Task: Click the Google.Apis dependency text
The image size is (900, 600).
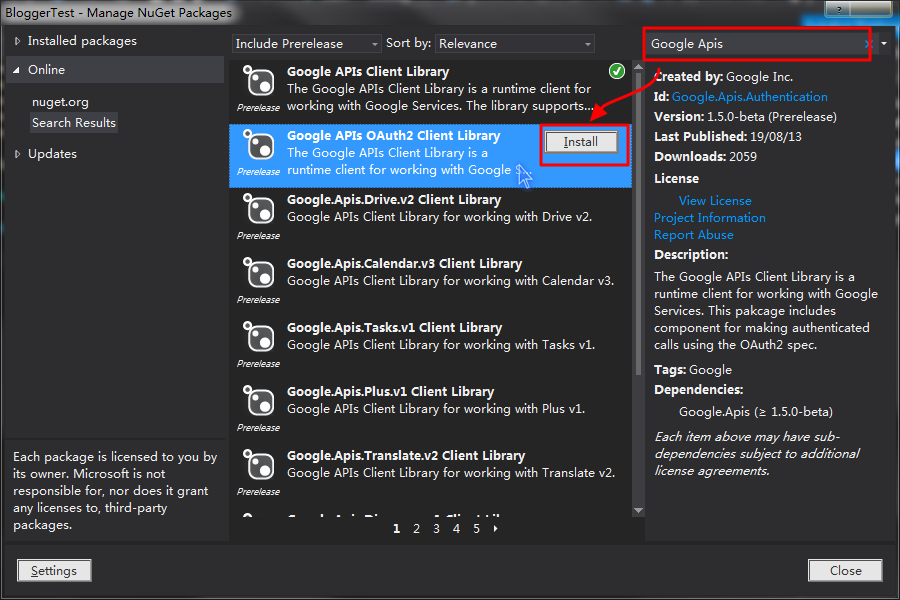Action: click(x=755, y=412)
